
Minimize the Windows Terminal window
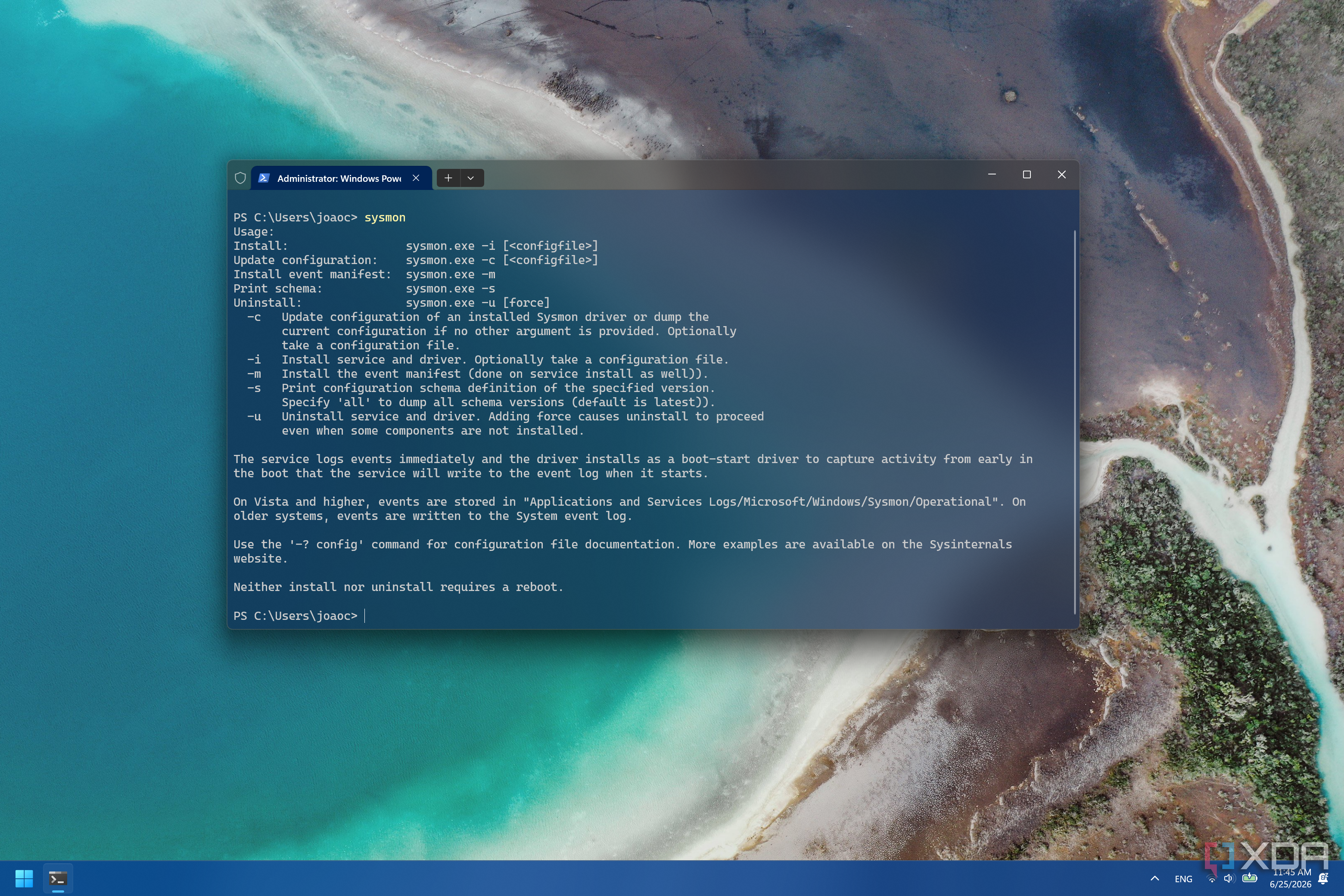992,175
